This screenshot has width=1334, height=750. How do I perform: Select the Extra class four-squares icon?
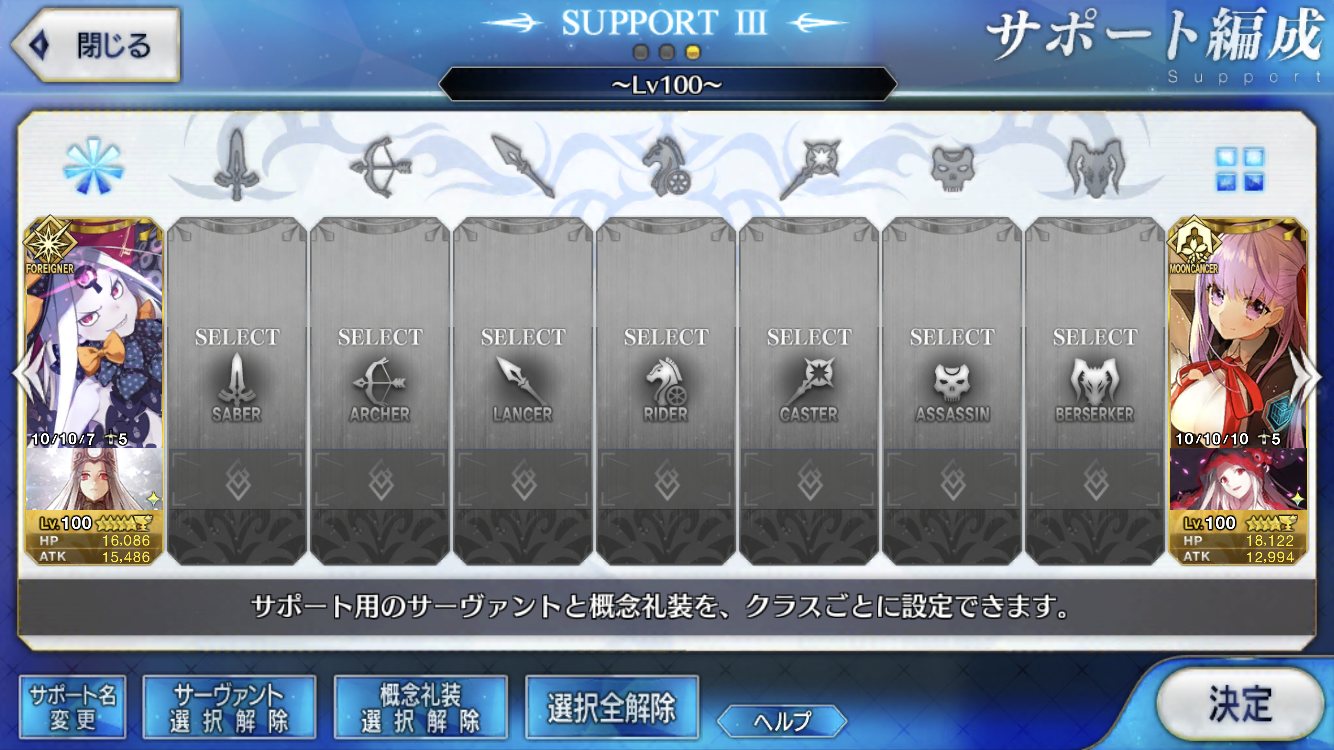point(1239,168)
